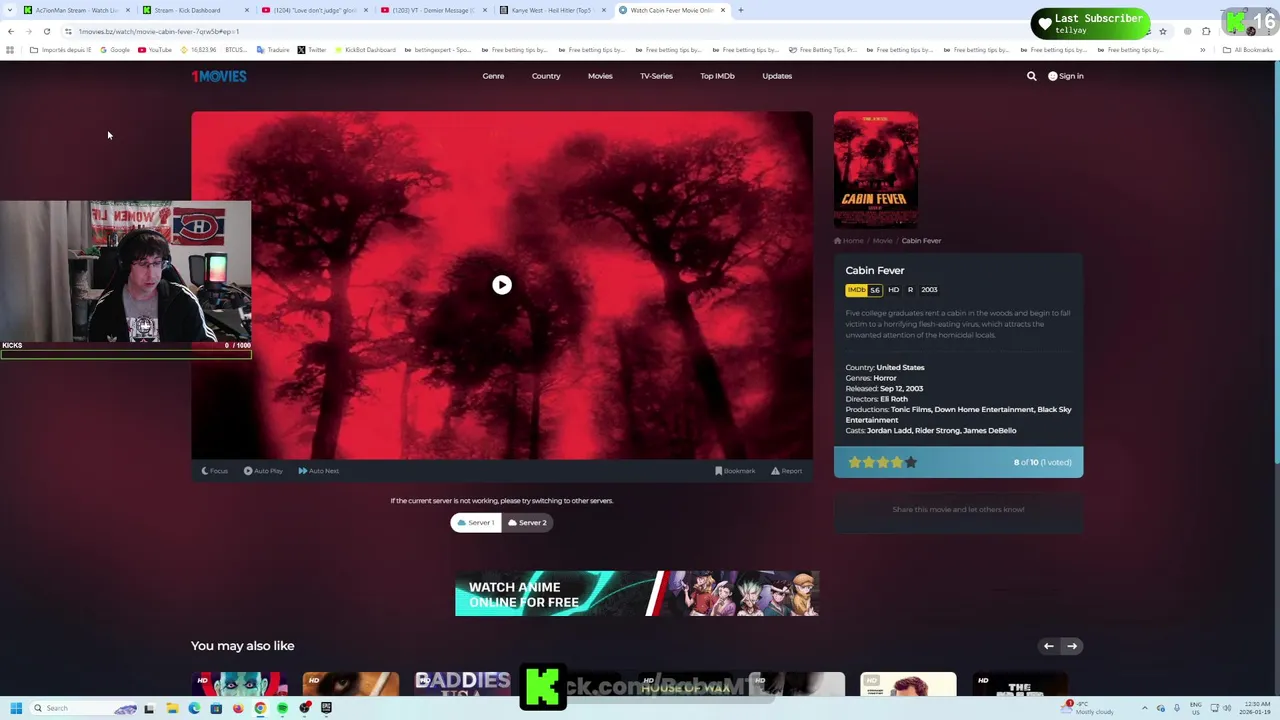Open the KickBot Dashboard bookmark
The width and height of the screenshot is (1280, 720).
365,50
